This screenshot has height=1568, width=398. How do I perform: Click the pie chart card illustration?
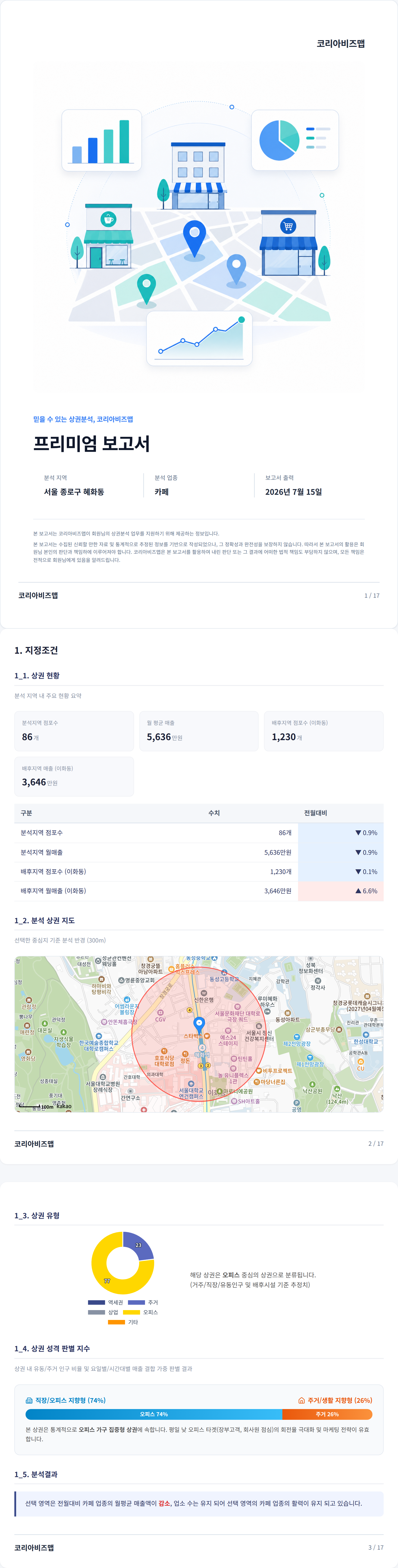click(x=295, y=140)
